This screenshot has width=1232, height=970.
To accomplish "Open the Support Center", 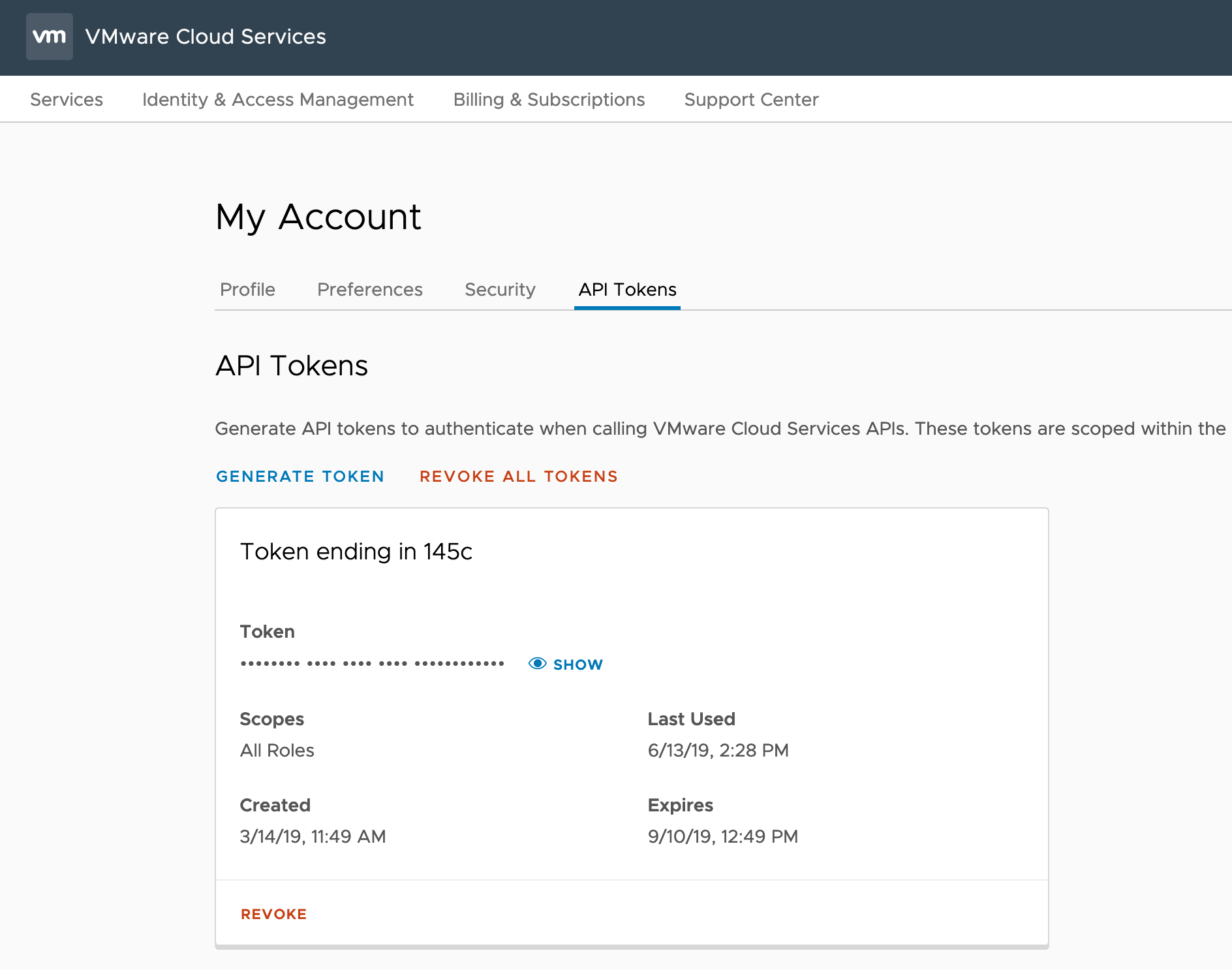I will pos(751,99).
